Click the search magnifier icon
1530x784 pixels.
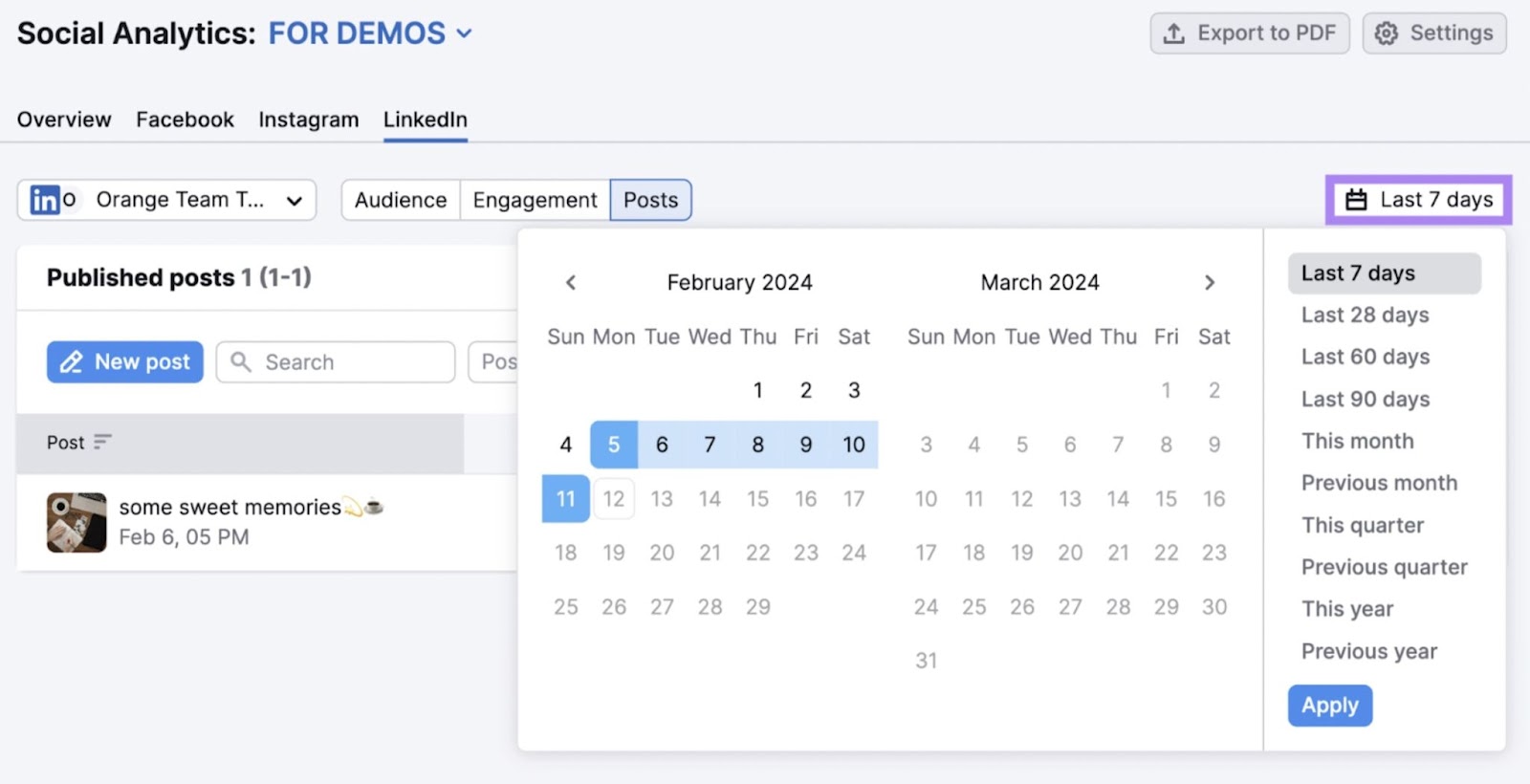click(241, 361)
